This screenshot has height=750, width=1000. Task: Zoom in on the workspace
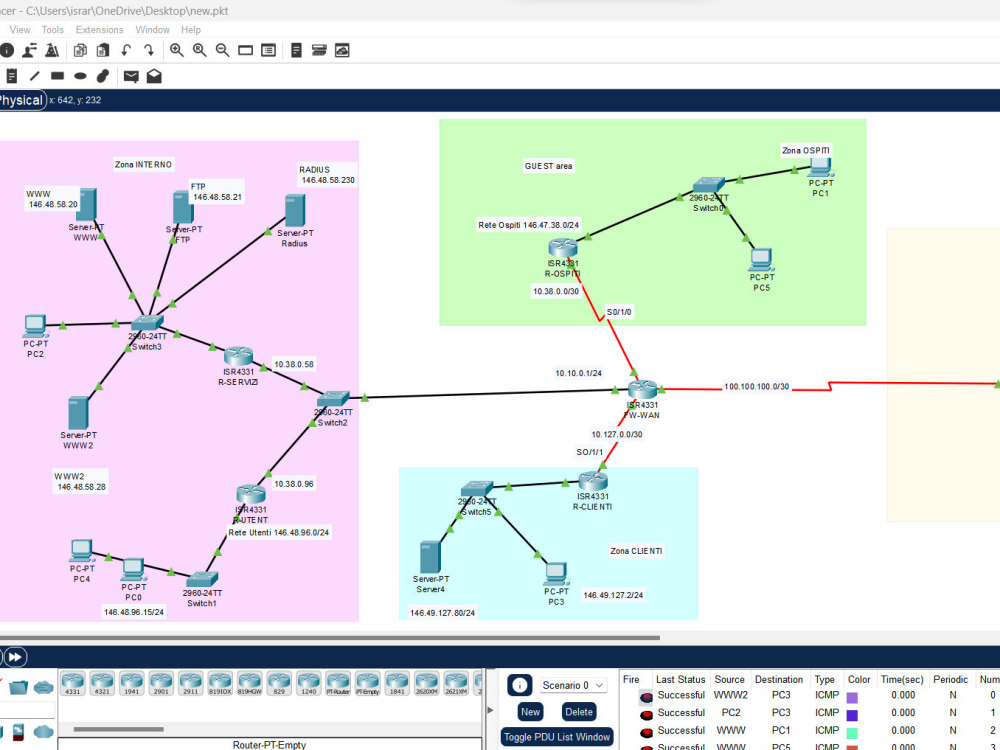(176, 50)
